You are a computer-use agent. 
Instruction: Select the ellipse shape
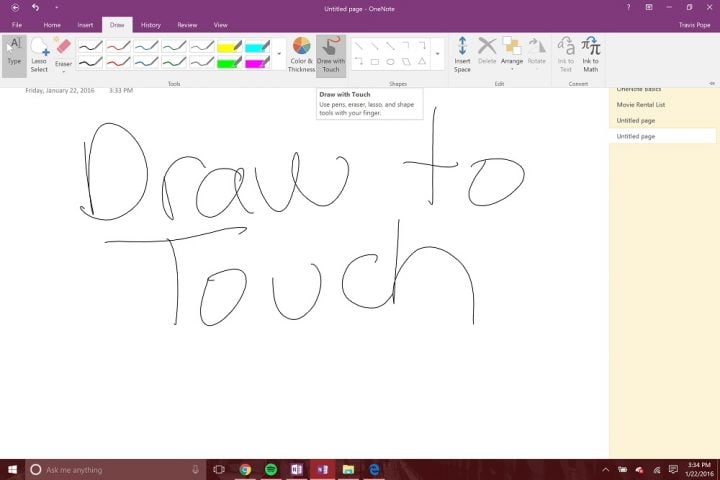point(390,62)
